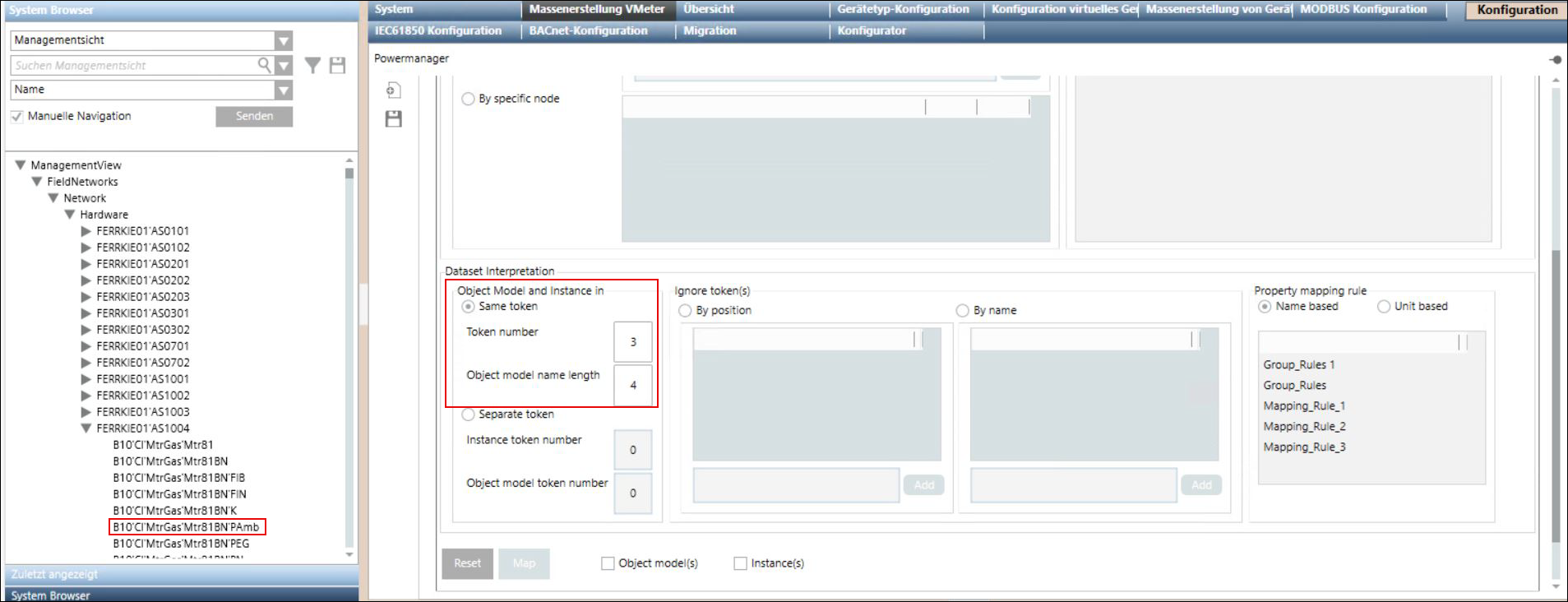Click the vertical scrollbar of the configuration panel
Screen dimensions: 1568x602
[x=1556, y=395]
